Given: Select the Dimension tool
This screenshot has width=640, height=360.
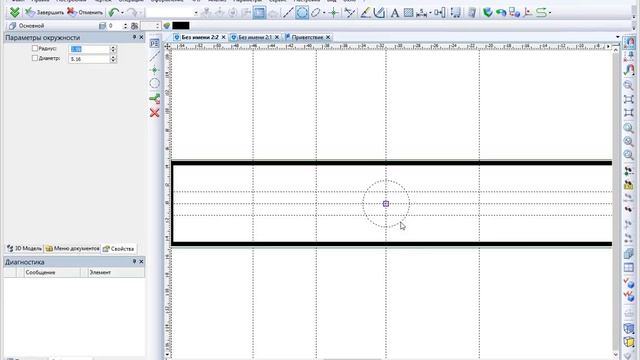Looking at the screenshot, I should coord(421,13).
